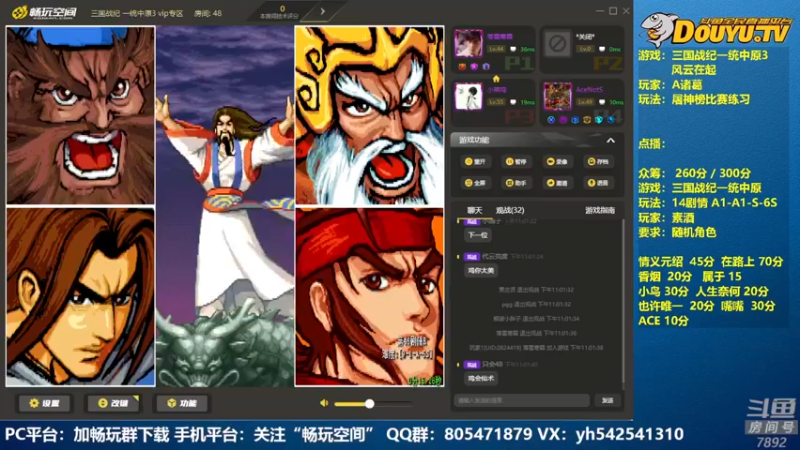
Task: Click the first red badge under P1
Action: 462,67
